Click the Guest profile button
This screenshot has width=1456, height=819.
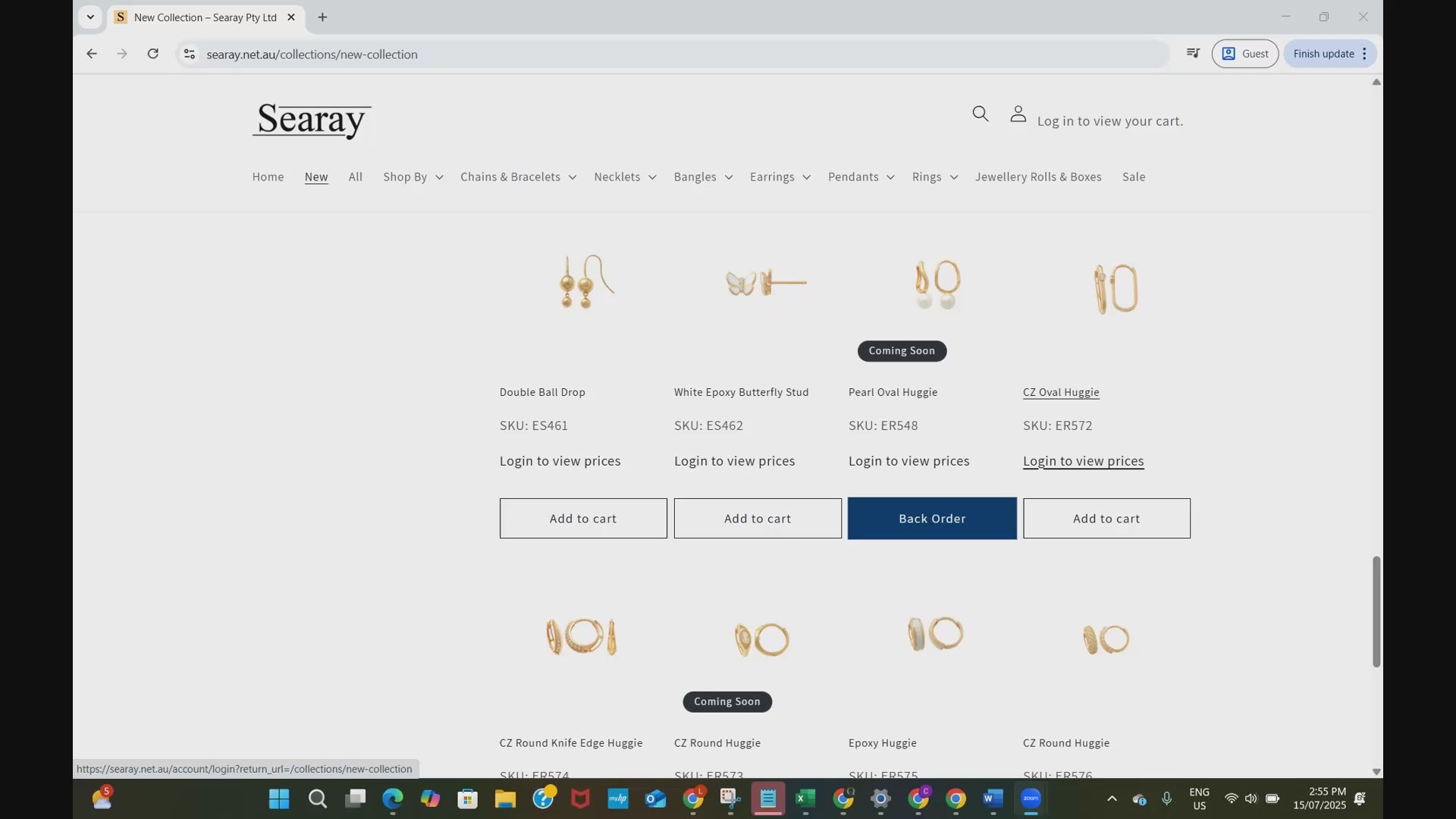(1244, 53)
